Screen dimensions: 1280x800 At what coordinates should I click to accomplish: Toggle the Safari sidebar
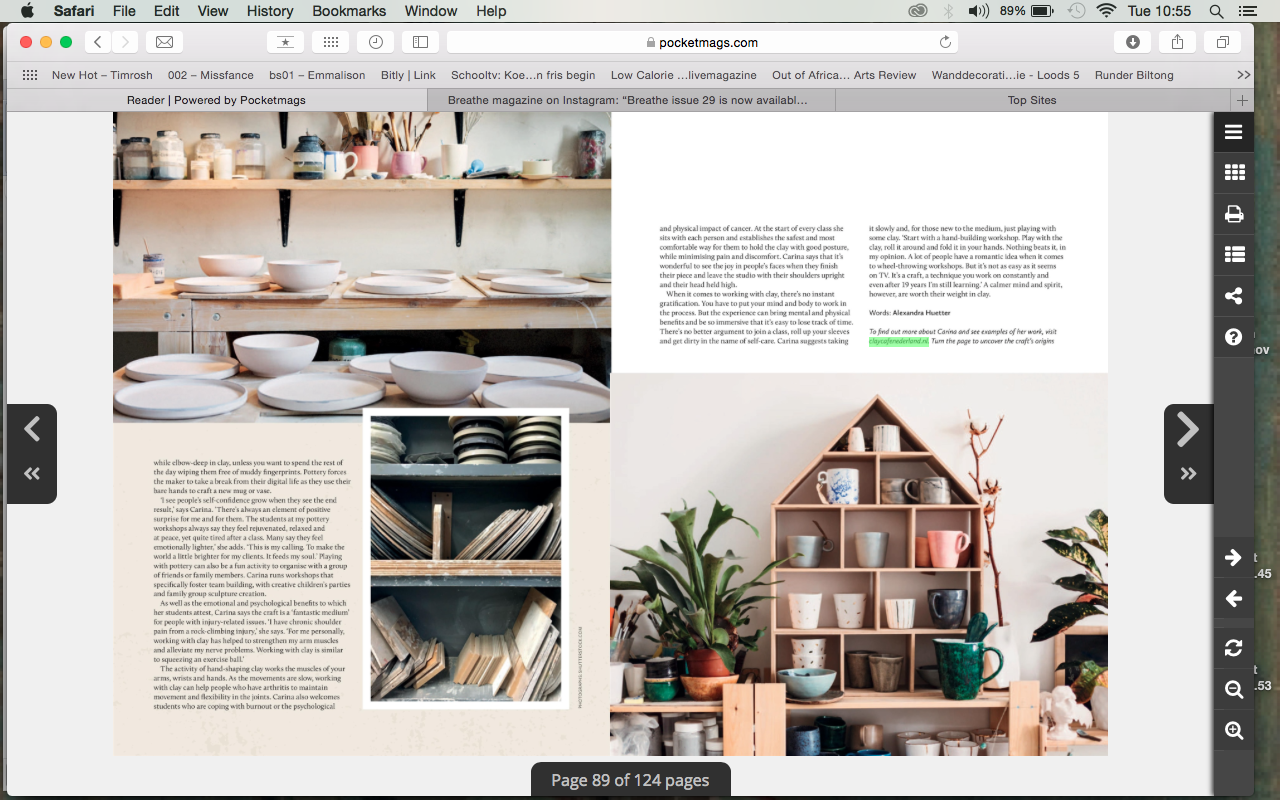(420, 42)
